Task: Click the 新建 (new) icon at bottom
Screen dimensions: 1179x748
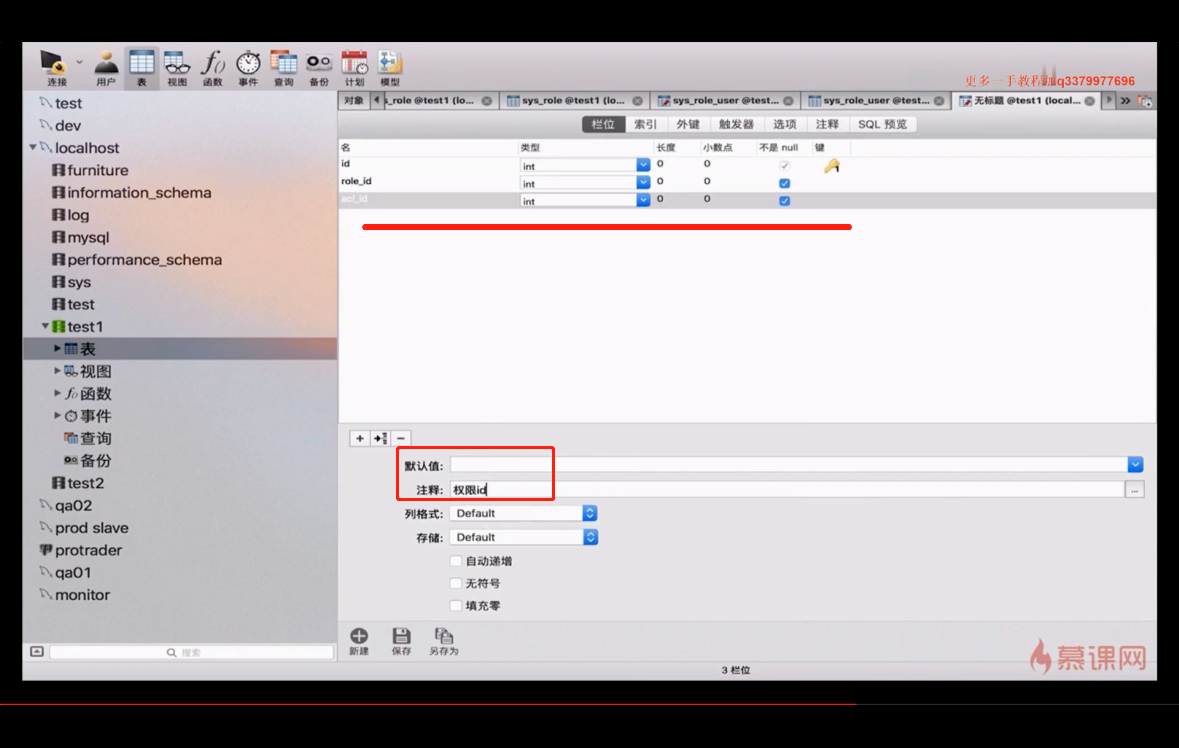Action: pos(359,641)
